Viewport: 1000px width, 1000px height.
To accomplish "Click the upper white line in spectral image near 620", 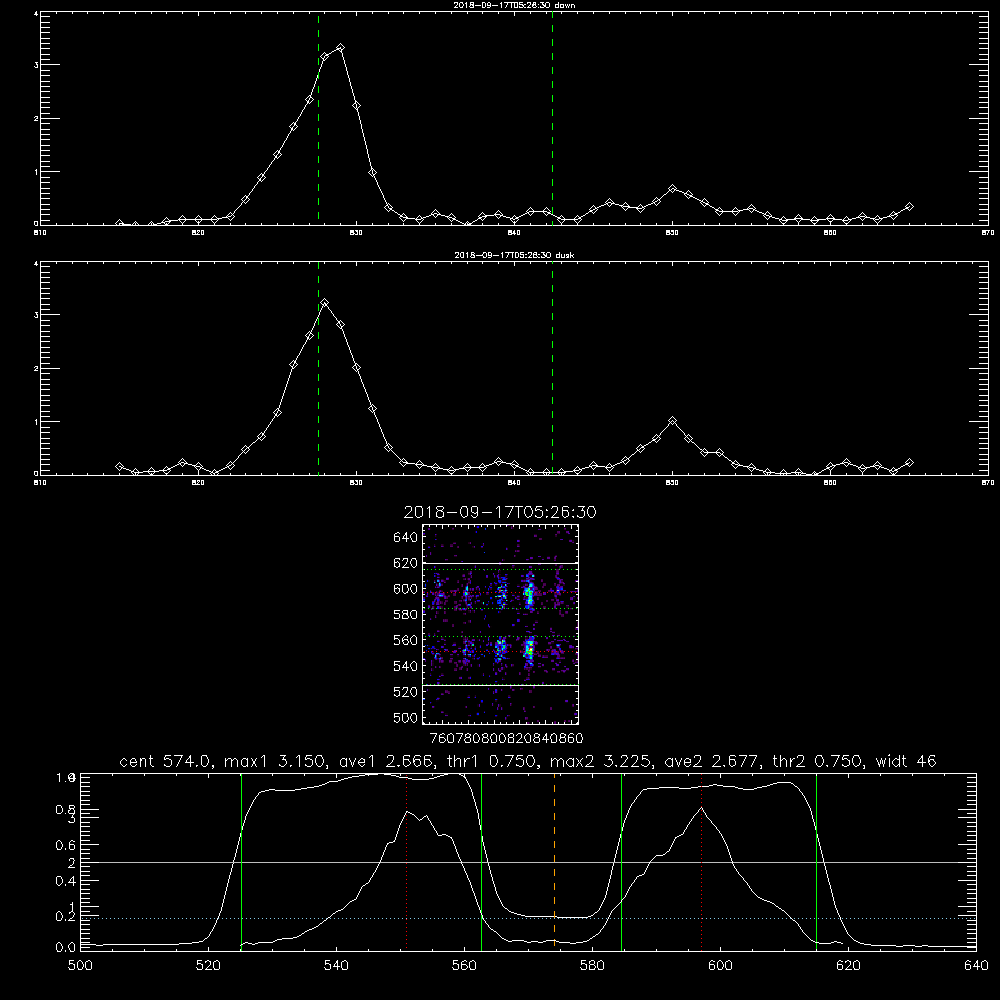I will (501, 563).
